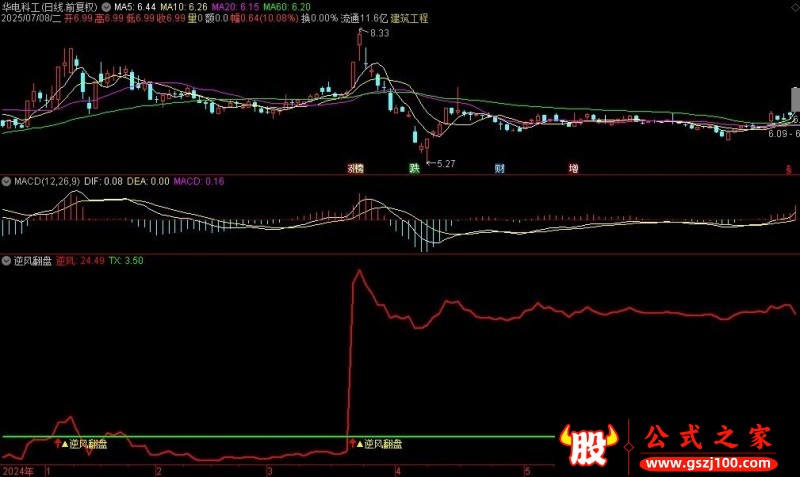Click the turnover rate 换0.00%
The width and height of the screenshot is (800, 477).
click(x=319, y=18)
